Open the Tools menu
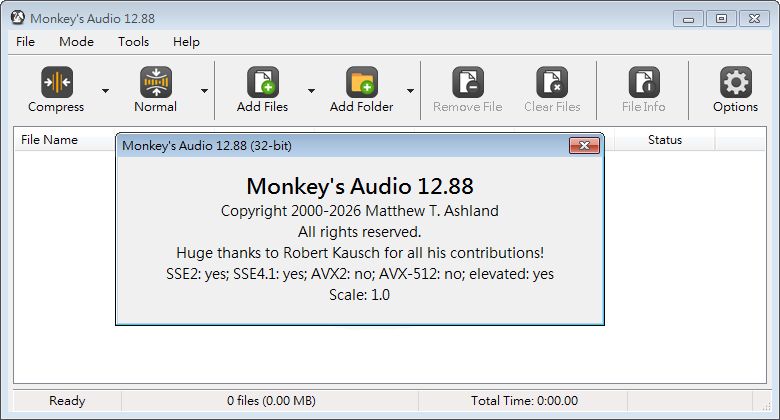Screen dimensions: 780x420 [133, 42]
